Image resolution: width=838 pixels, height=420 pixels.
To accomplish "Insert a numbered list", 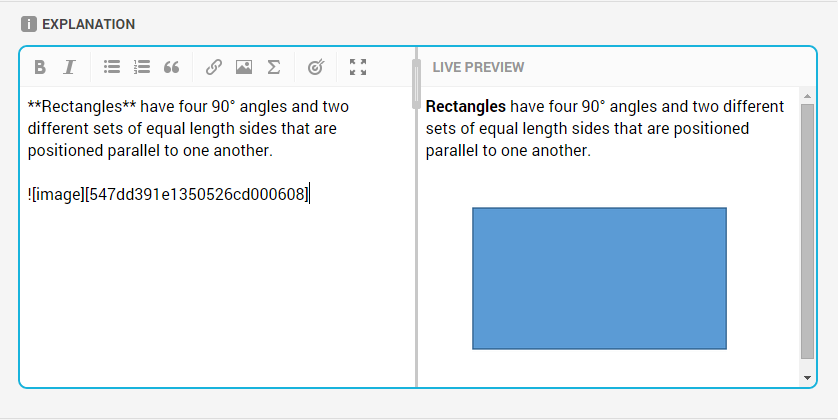I will (142, 67).
